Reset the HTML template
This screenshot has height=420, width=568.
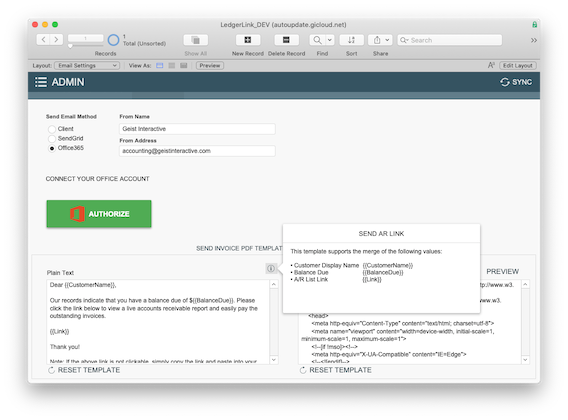tap(336, 370)
